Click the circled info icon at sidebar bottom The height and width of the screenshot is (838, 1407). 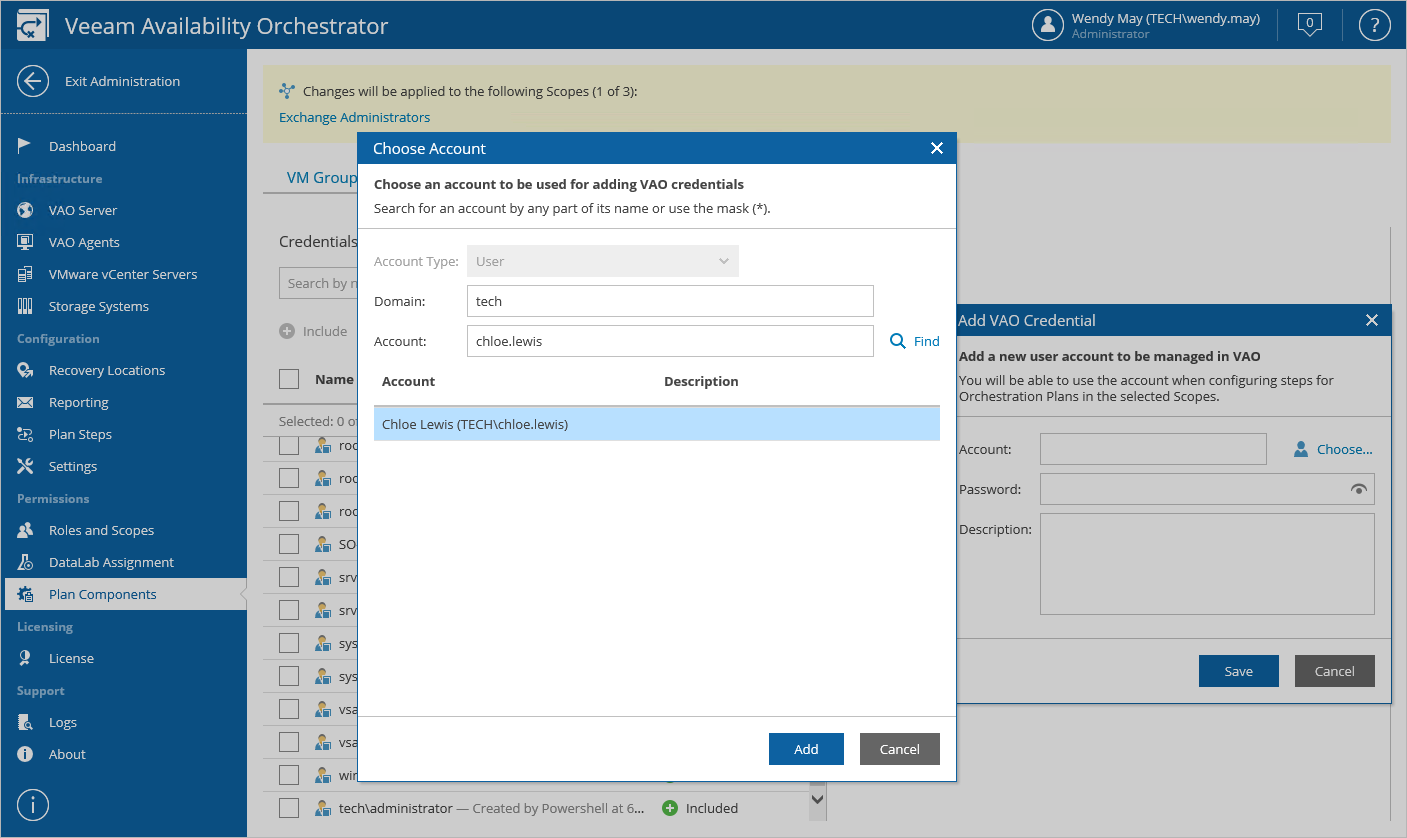point(33,805)
